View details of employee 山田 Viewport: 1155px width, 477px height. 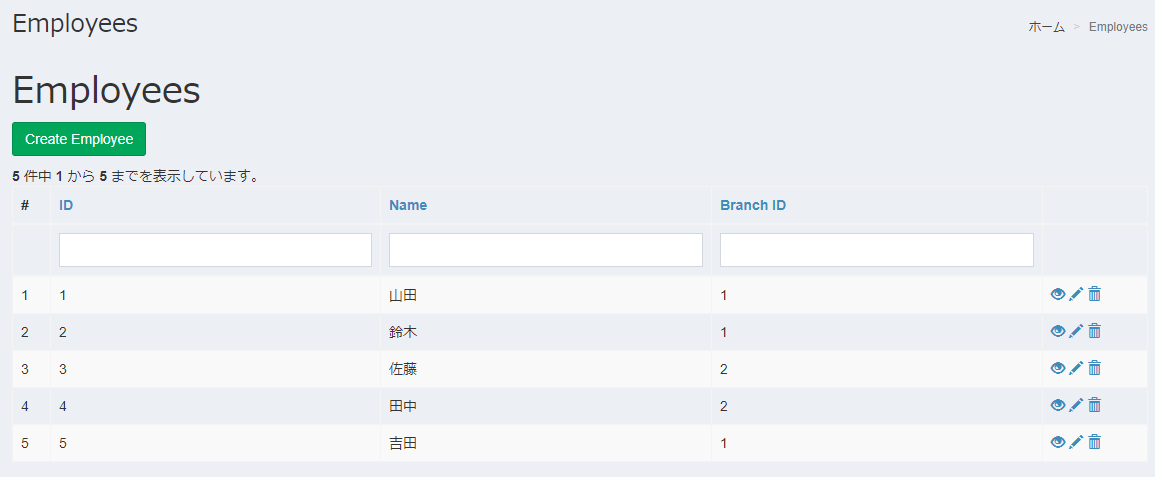point(1058,294)
